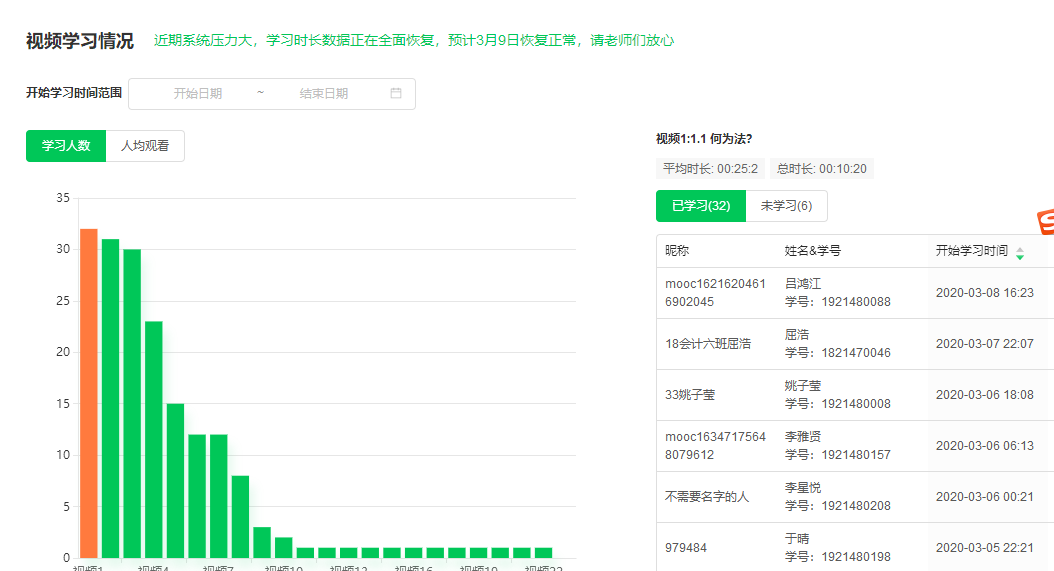Select the 学习人数 chart toggle
This screenshot has height=571, width=1054.
click(66, 146)
